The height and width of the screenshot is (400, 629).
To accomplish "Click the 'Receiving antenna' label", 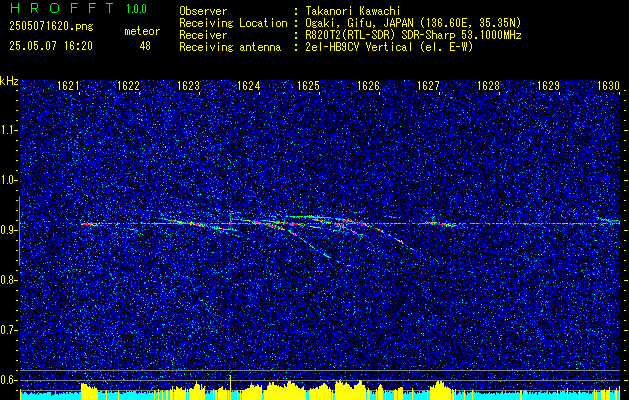I will click(230, 47).
